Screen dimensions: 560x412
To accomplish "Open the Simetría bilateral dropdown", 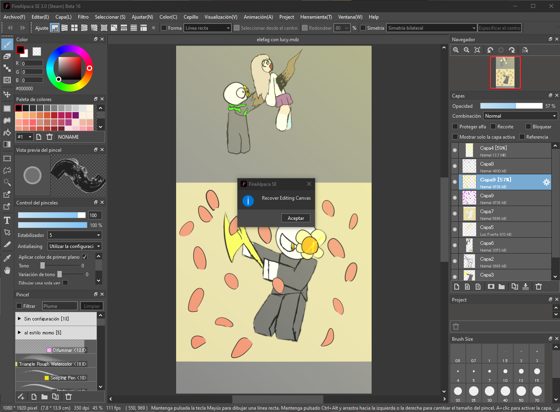I will point(432,28).
